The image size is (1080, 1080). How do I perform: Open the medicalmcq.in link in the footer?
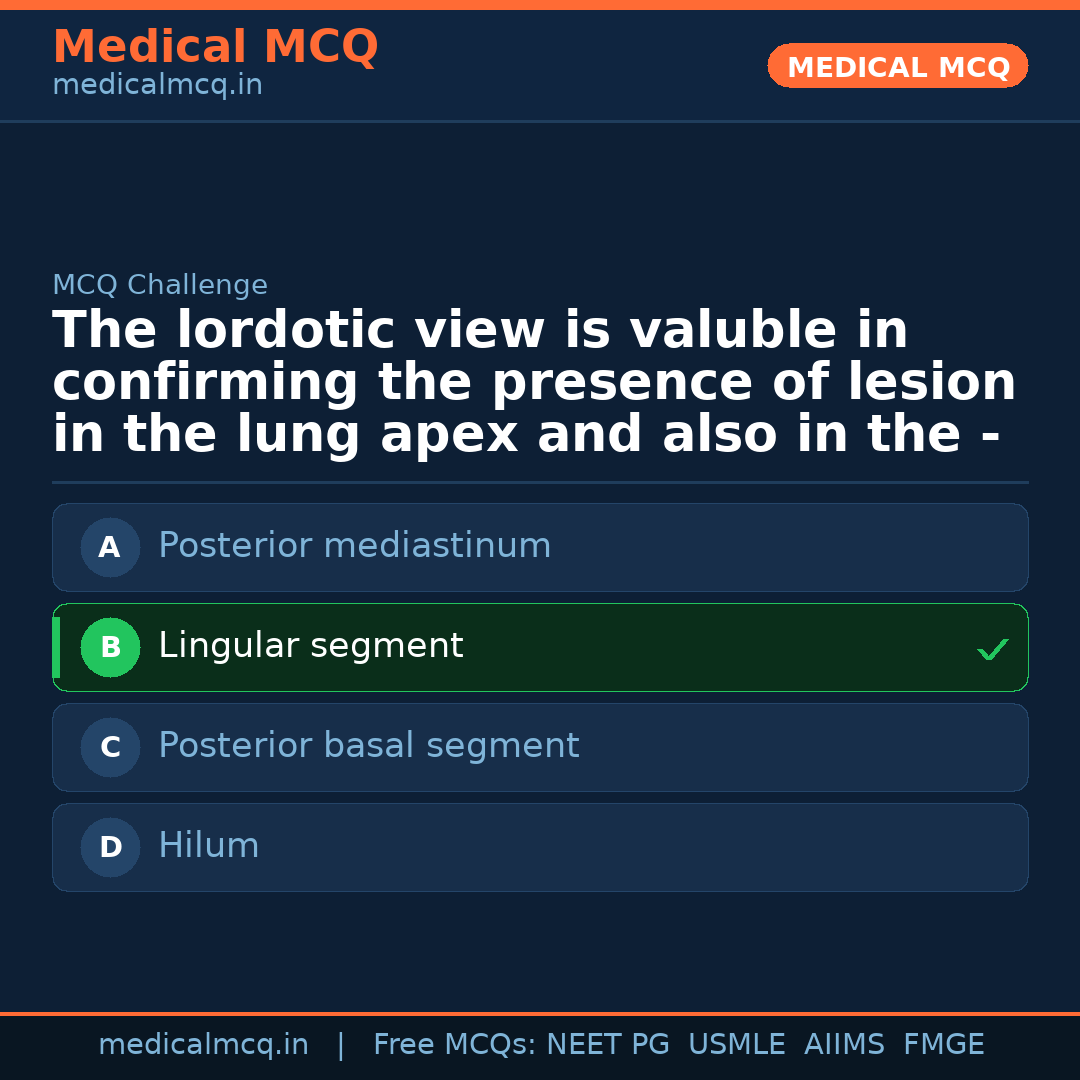pyautogui.click(x=203, y=1045)
